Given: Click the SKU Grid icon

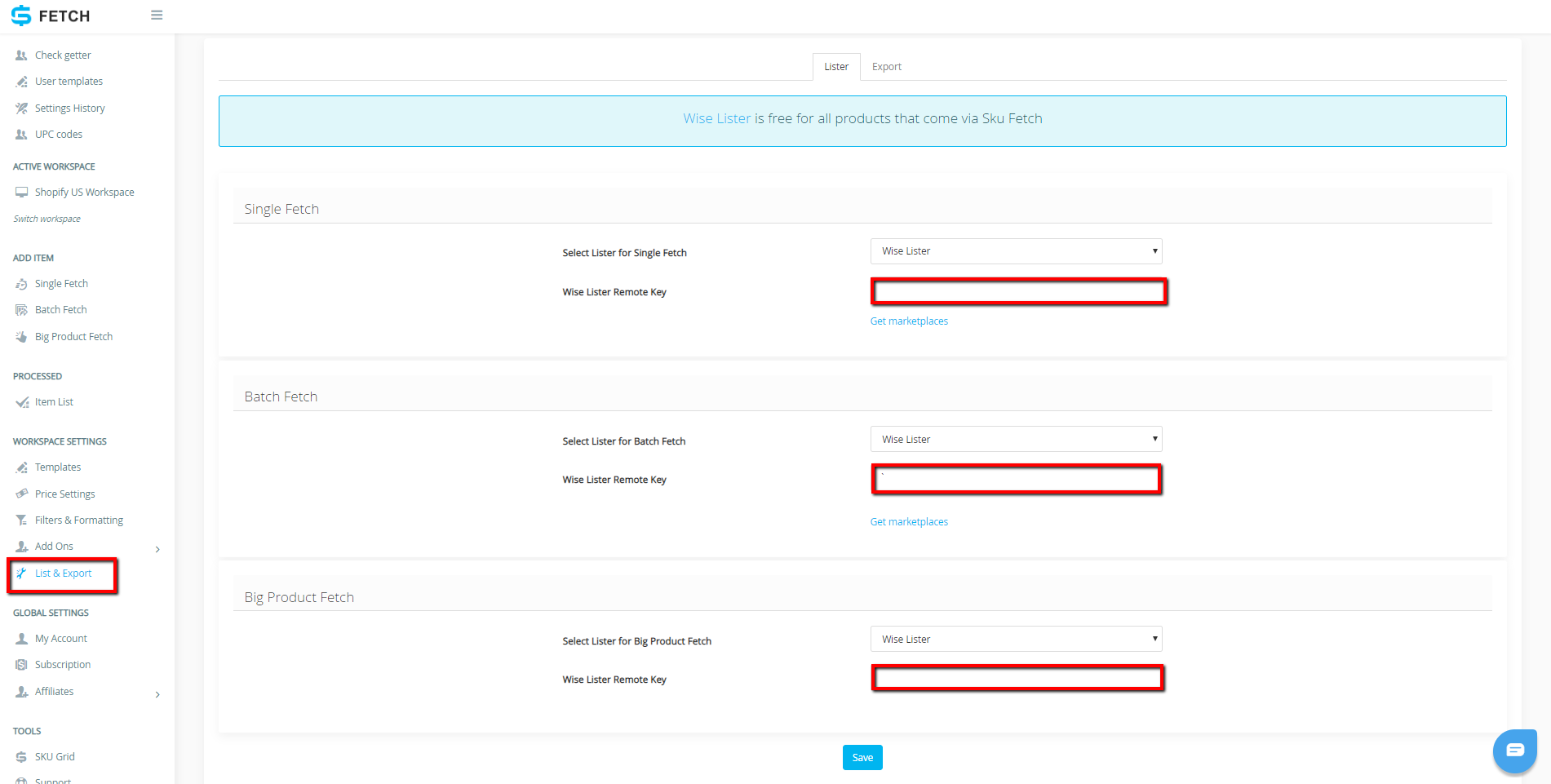Looking at the screenshot, I should coord(21,757).
